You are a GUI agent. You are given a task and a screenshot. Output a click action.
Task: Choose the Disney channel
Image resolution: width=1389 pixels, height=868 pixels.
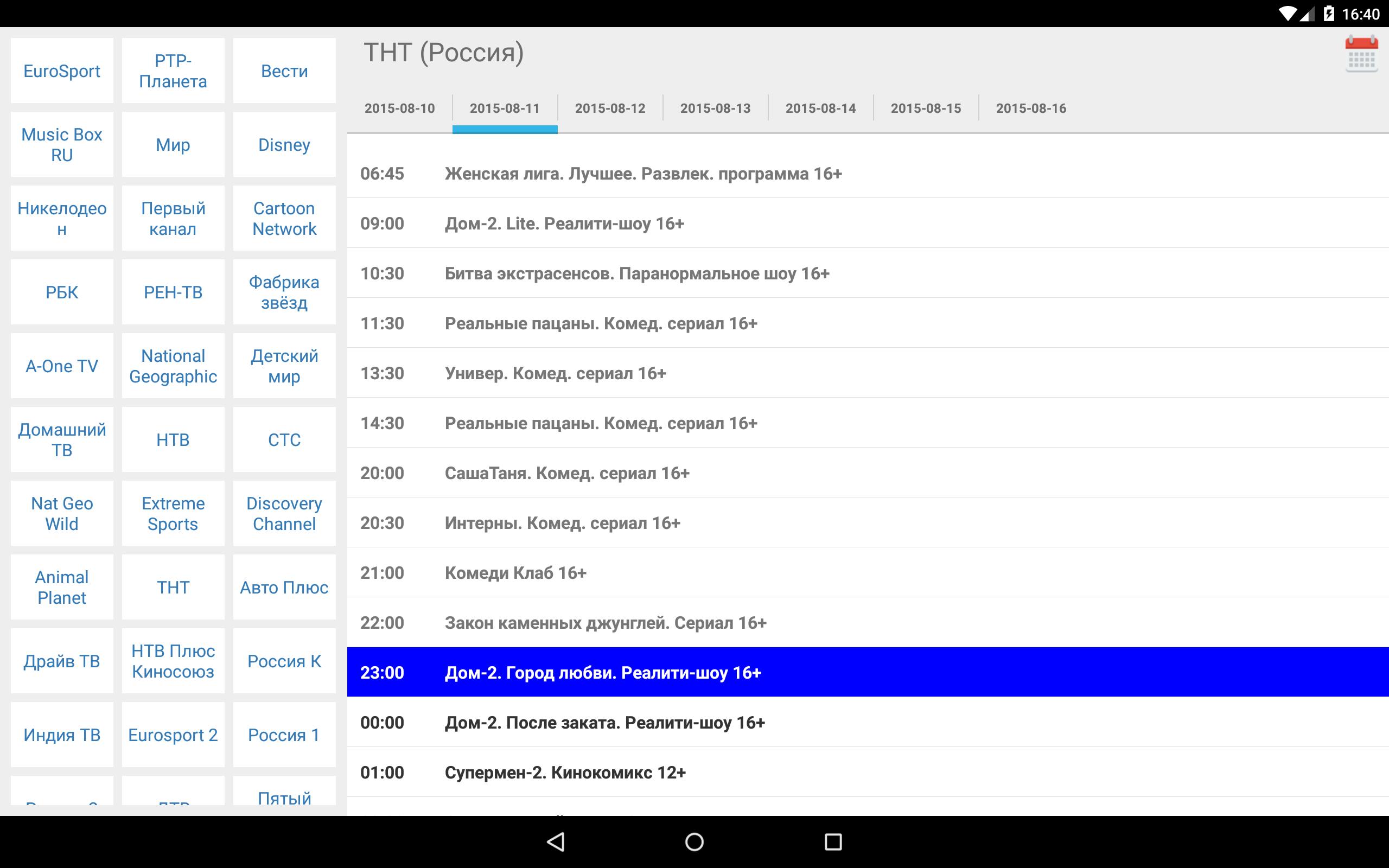pos(284,145)
